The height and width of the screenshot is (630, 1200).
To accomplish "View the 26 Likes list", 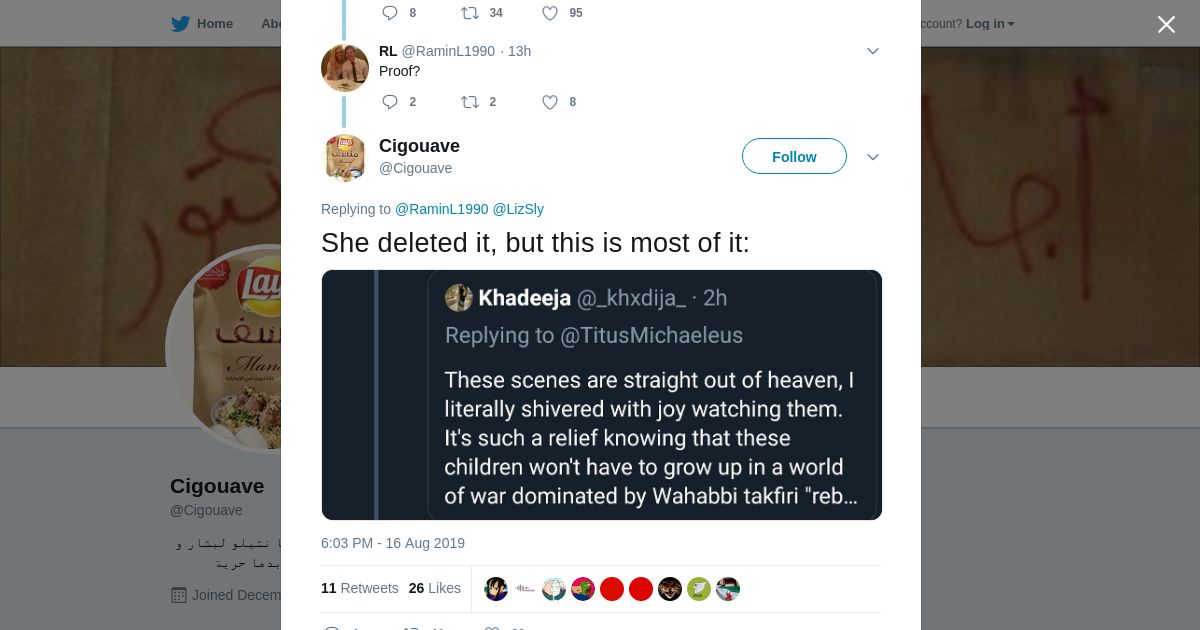I will (434, 588).
